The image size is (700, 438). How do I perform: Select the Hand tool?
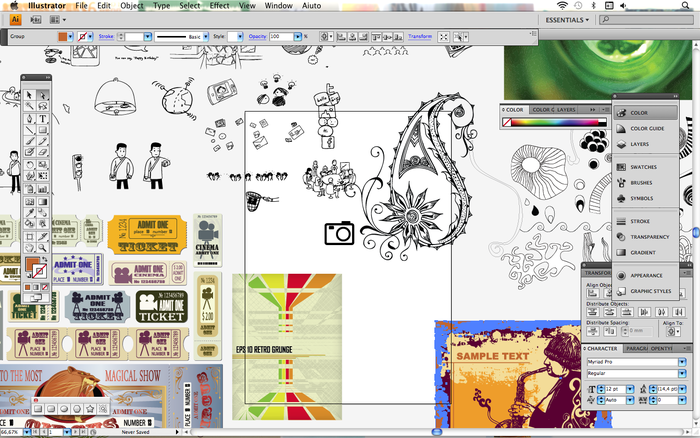point(29,248)
